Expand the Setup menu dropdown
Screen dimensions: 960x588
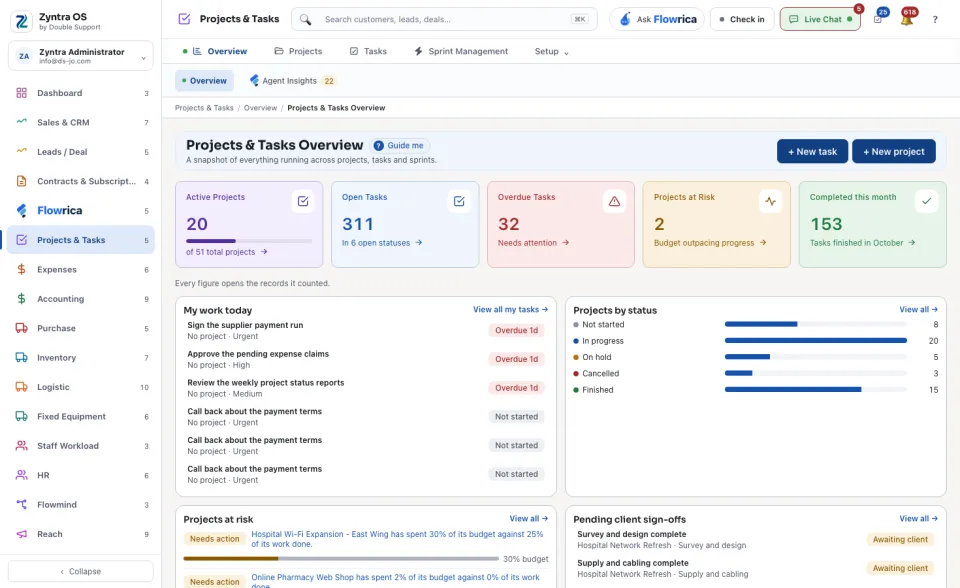tap(552, 51)
